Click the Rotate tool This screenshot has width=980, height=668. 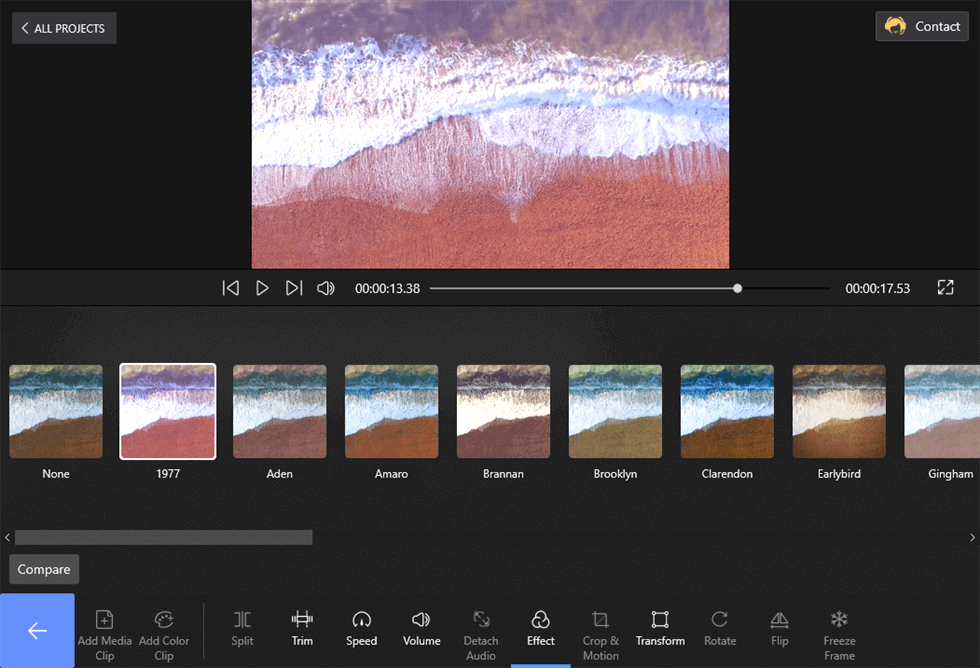[720, 629]
